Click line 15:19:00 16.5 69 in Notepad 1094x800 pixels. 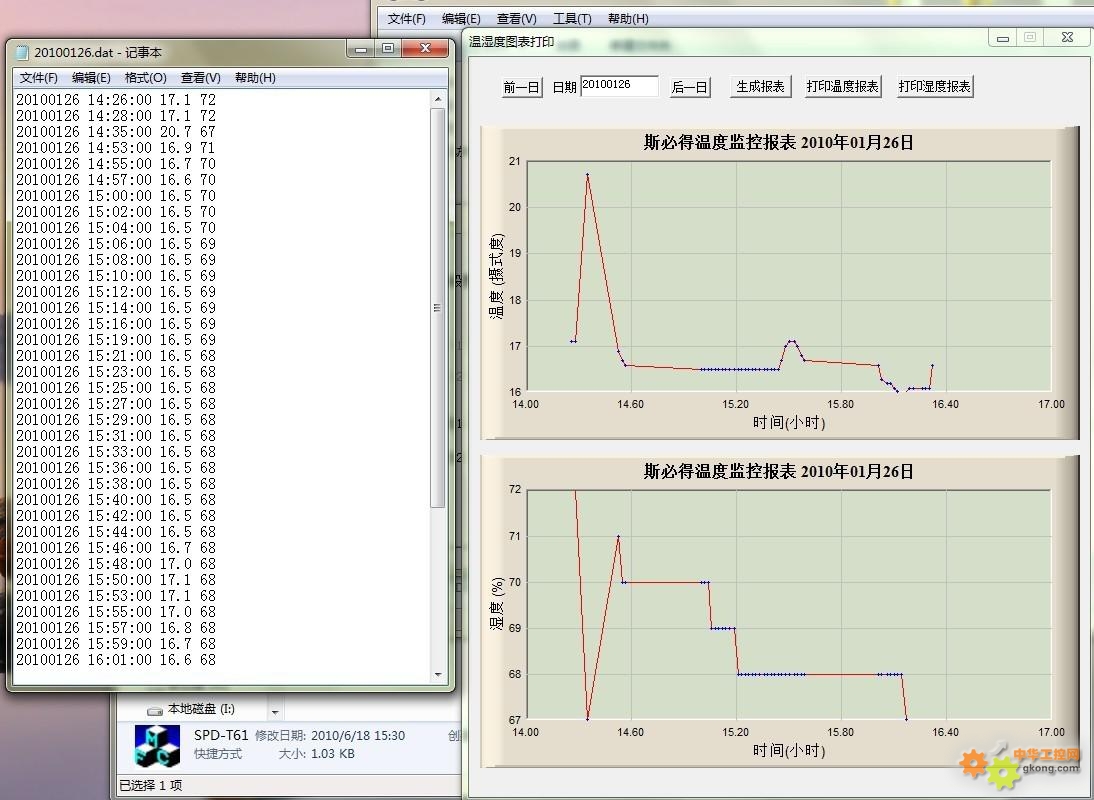click(x=116, y=340)
